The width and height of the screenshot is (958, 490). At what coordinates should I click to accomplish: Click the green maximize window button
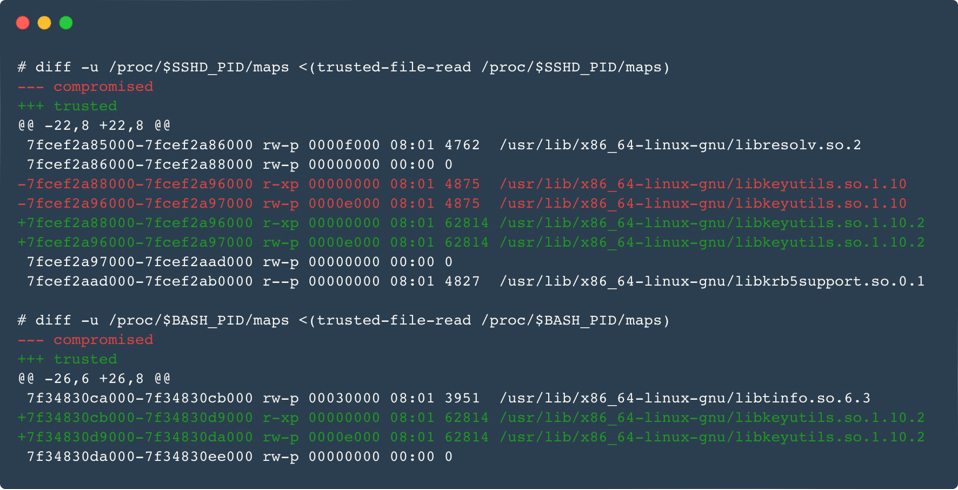66,22
